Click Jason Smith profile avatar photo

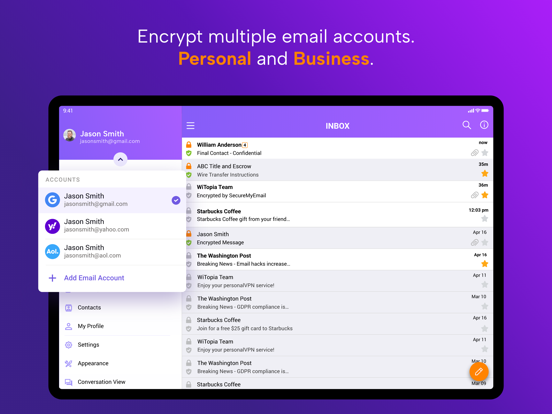tap(70, 135)
